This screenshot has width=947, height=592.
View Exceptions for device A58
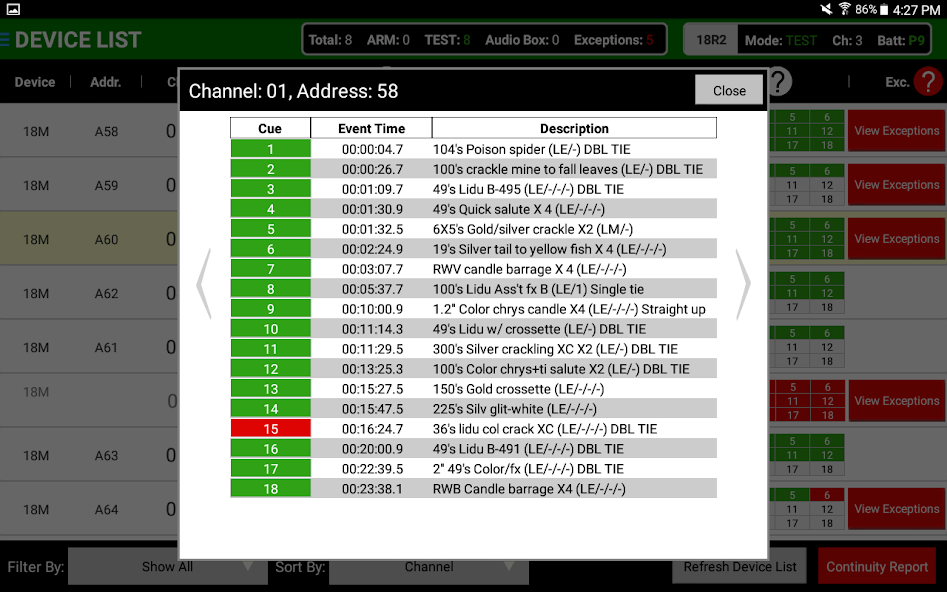[896, 131]
